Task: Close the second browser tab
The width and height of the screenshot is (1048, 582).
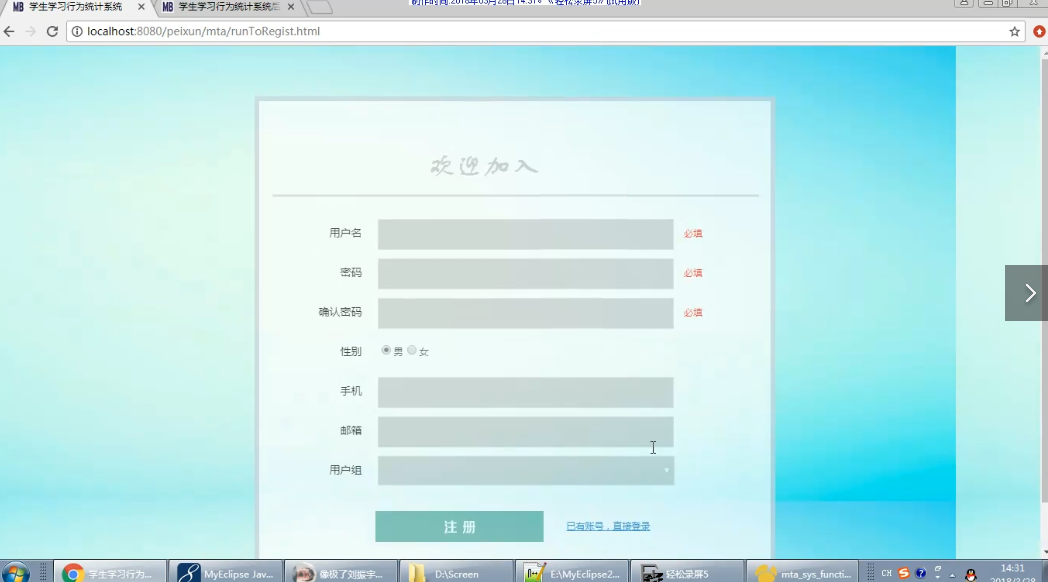Action: tap(291, 7)
